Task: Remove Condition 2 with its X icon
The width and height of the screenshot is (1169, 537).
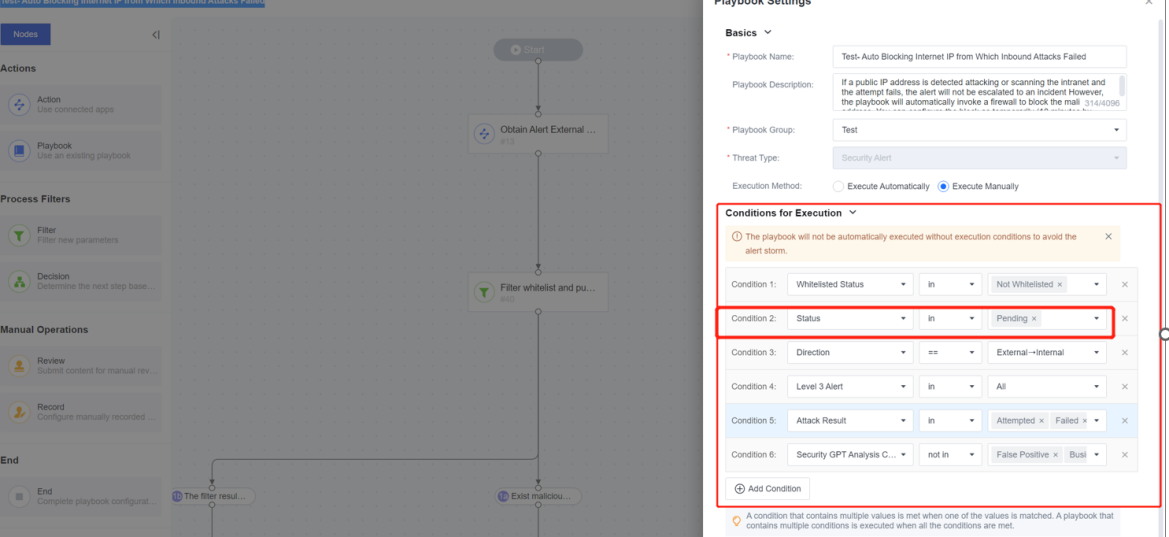Action: pos(1125,318)
